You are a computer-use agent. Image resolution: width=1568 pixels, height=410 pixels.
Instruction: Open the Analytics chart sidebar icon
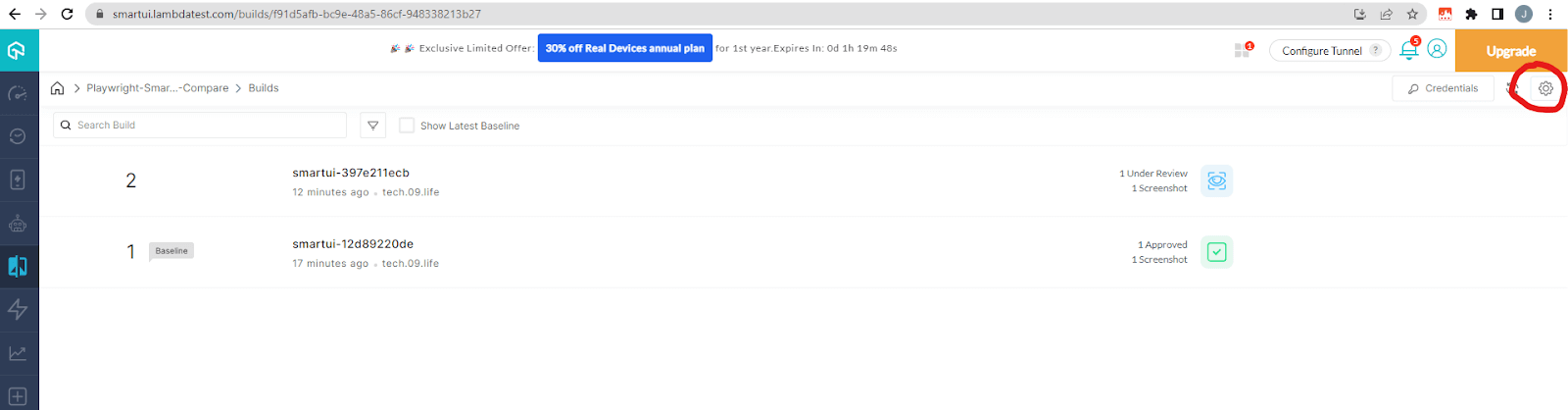[x=18, y=353]
